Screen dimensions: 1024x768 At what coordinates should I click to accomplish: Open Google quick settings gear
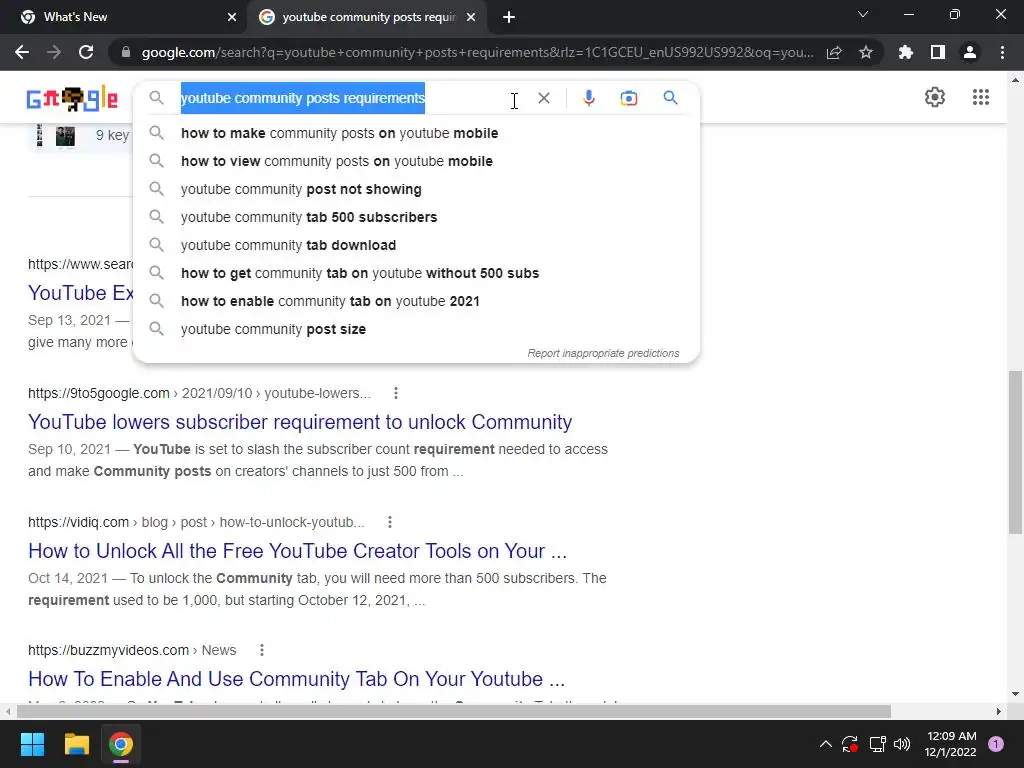[935, 97]
